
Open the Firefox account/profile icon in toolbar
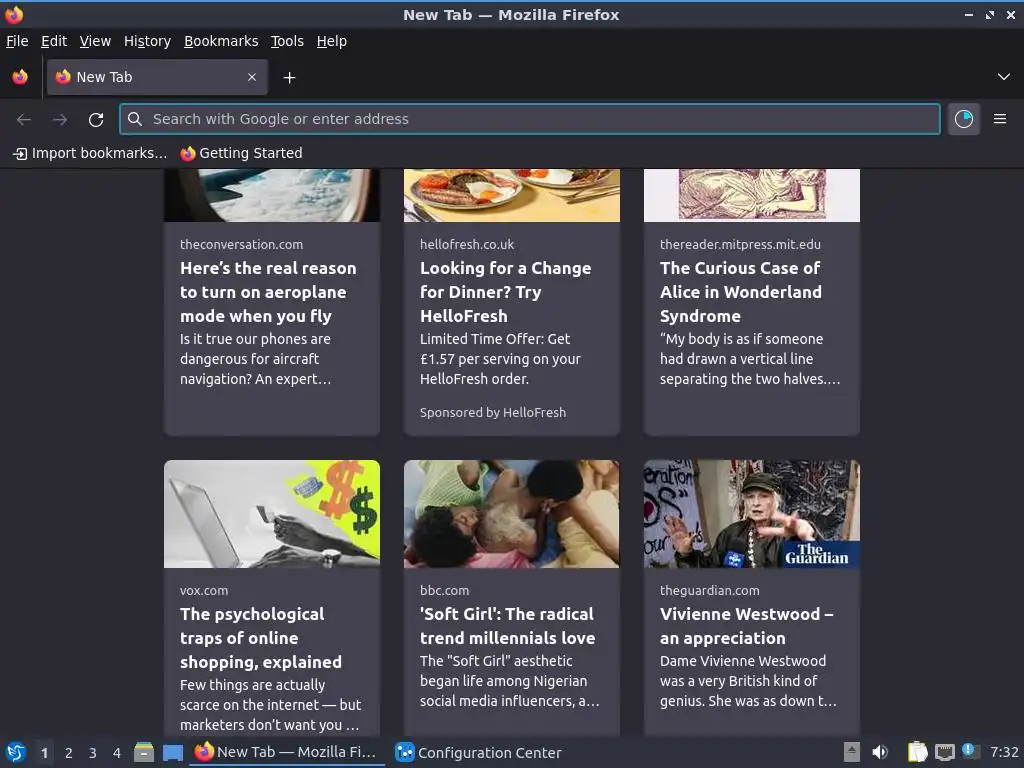[964, 119]
